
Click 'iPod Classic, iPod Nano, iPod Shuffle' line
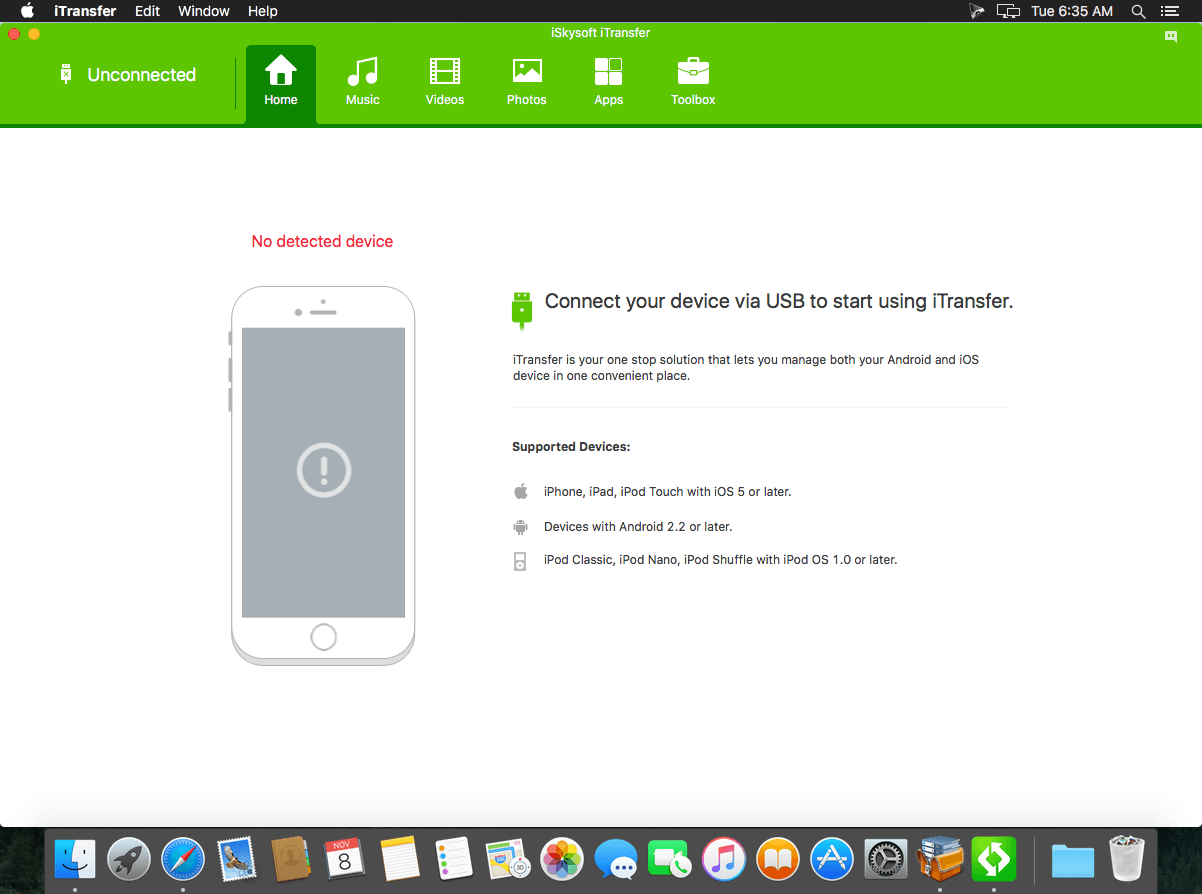pos(720,560)
